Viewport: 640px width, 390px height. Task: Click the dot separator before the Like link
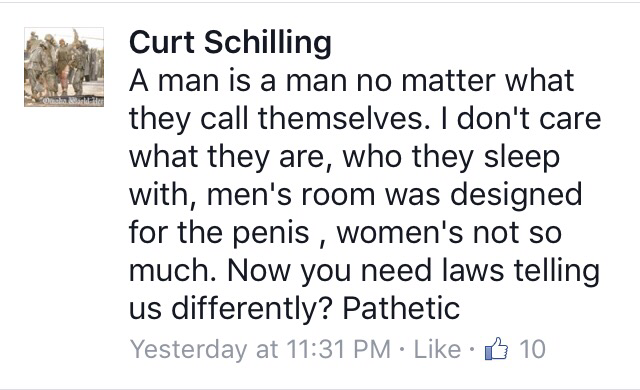[402, 350]
